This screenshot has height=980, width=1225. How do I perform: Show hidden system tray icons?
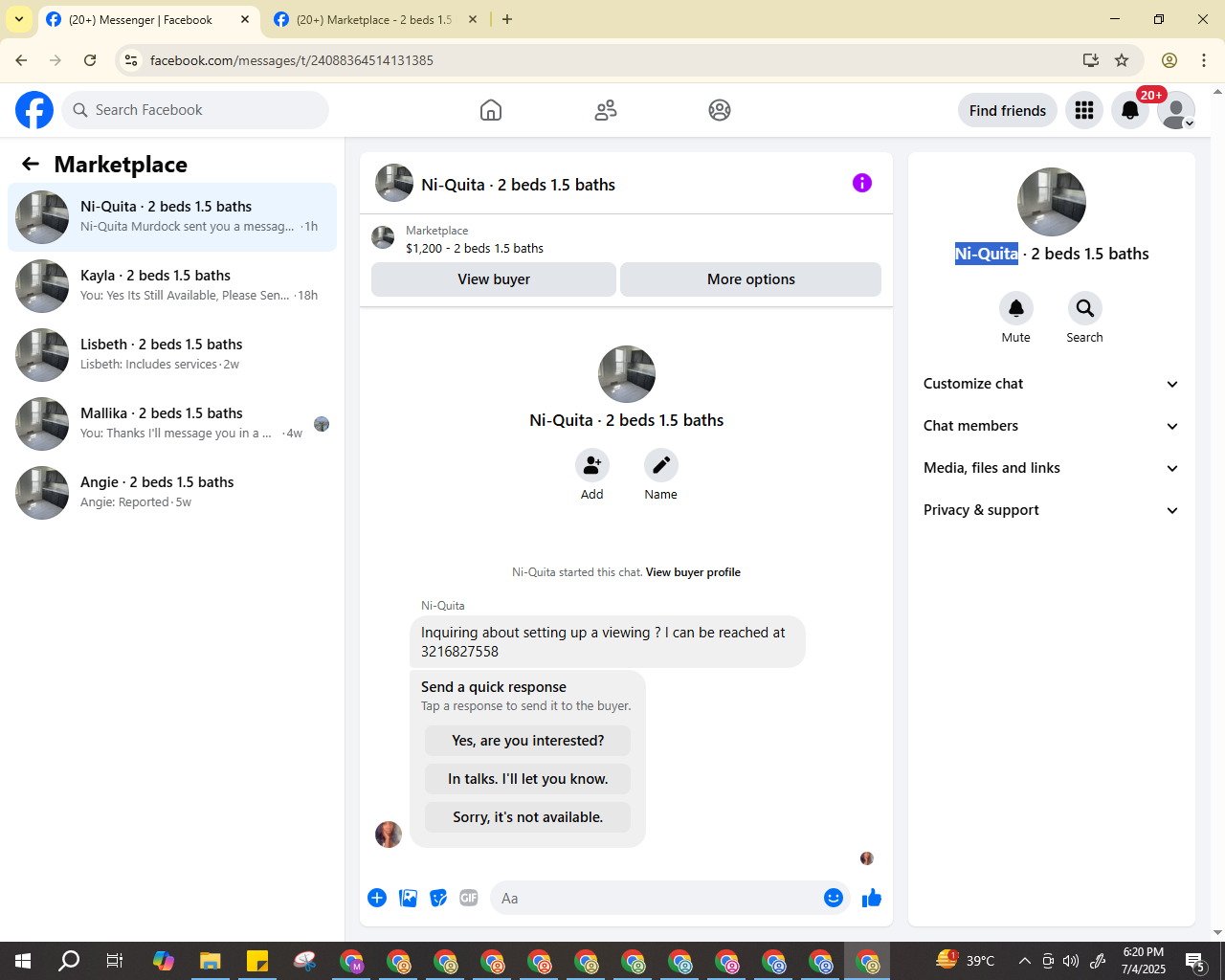[1025, 961]
